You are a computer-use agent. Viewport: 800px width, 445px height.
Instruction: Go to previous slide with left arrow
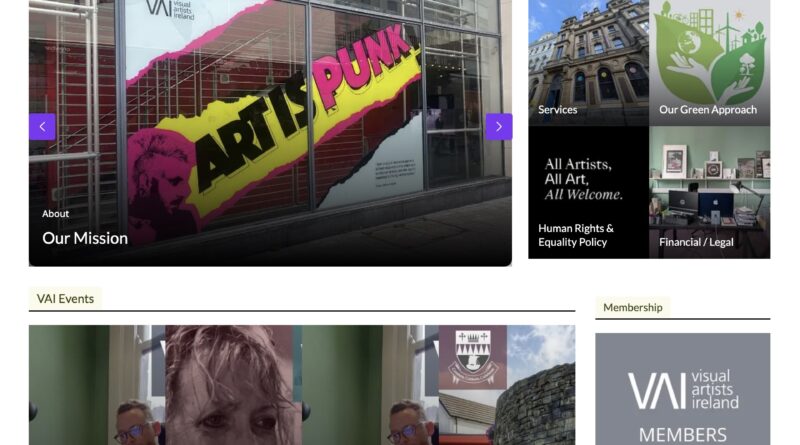pos(42,127)
